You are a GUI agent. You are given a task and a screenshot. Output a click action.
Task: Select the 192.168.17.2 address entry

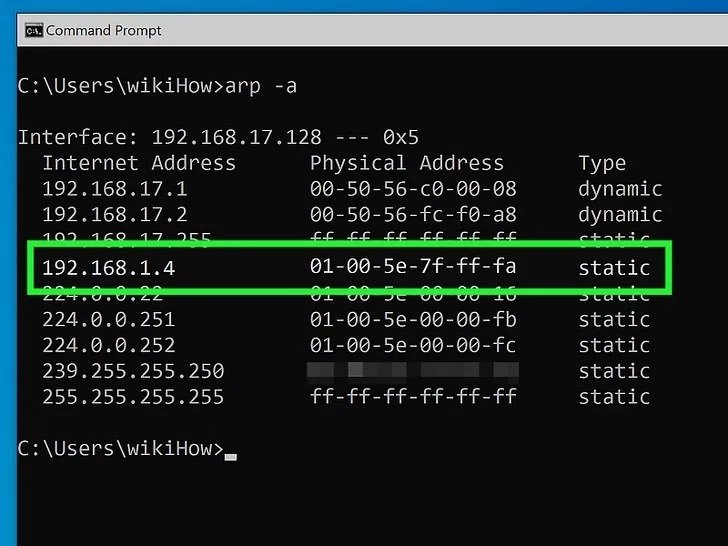[115, 215]
